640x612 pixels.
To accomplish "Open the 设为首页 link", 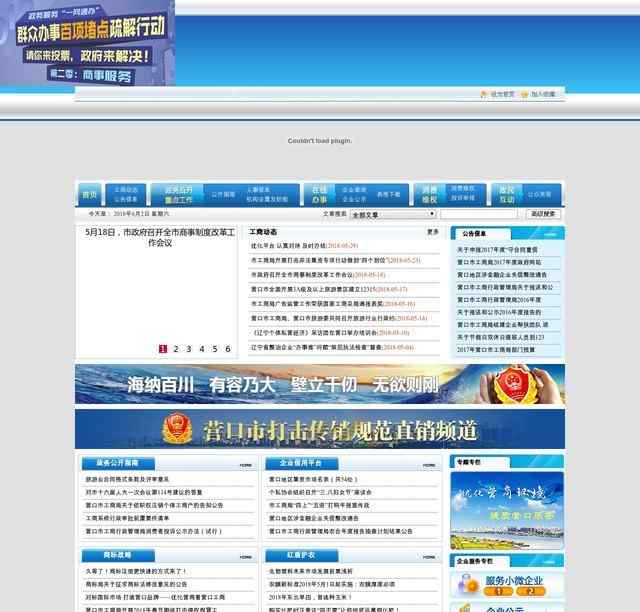I will (x=502, y=94).
